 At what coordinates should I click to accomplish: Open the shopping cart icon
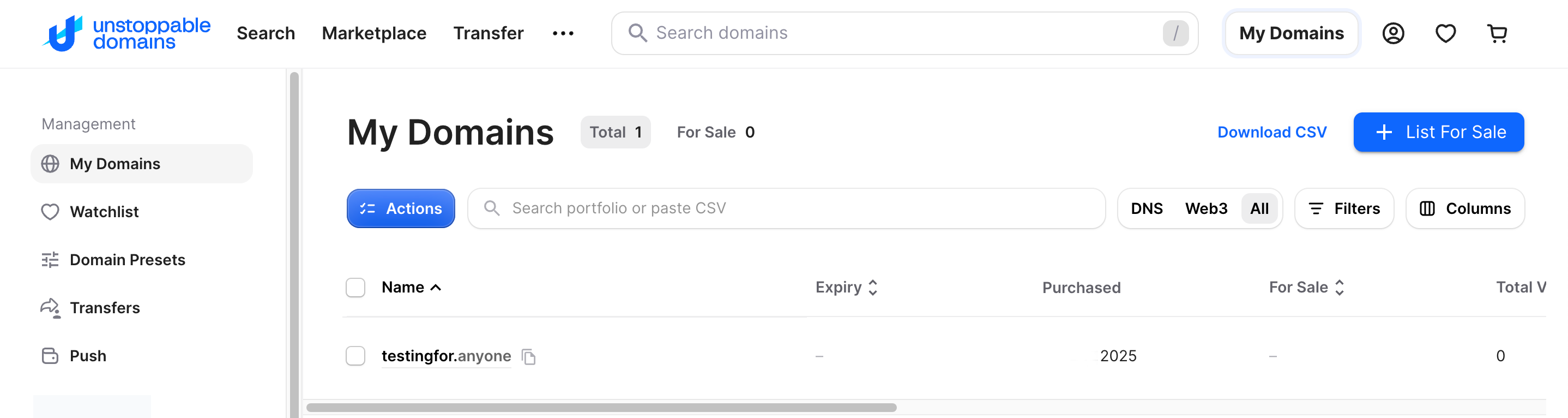pos(1497,33)
